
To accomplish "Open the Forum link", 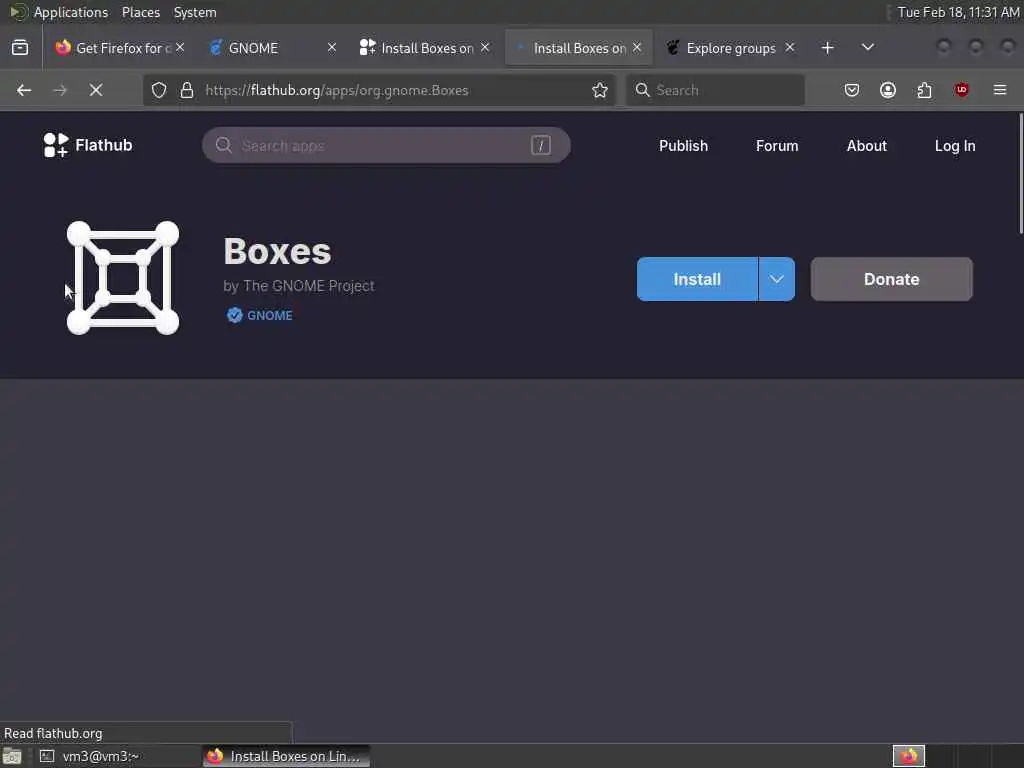I will [776, 146].
